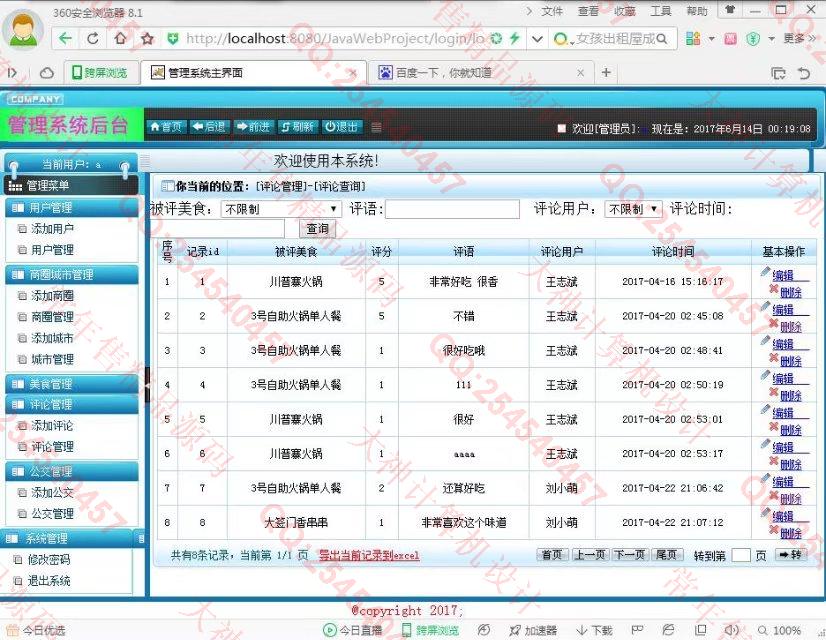The width and height of the screenshot is (826, 640).
Task: Click the 首页 pagination button
Action: point(552,555)
